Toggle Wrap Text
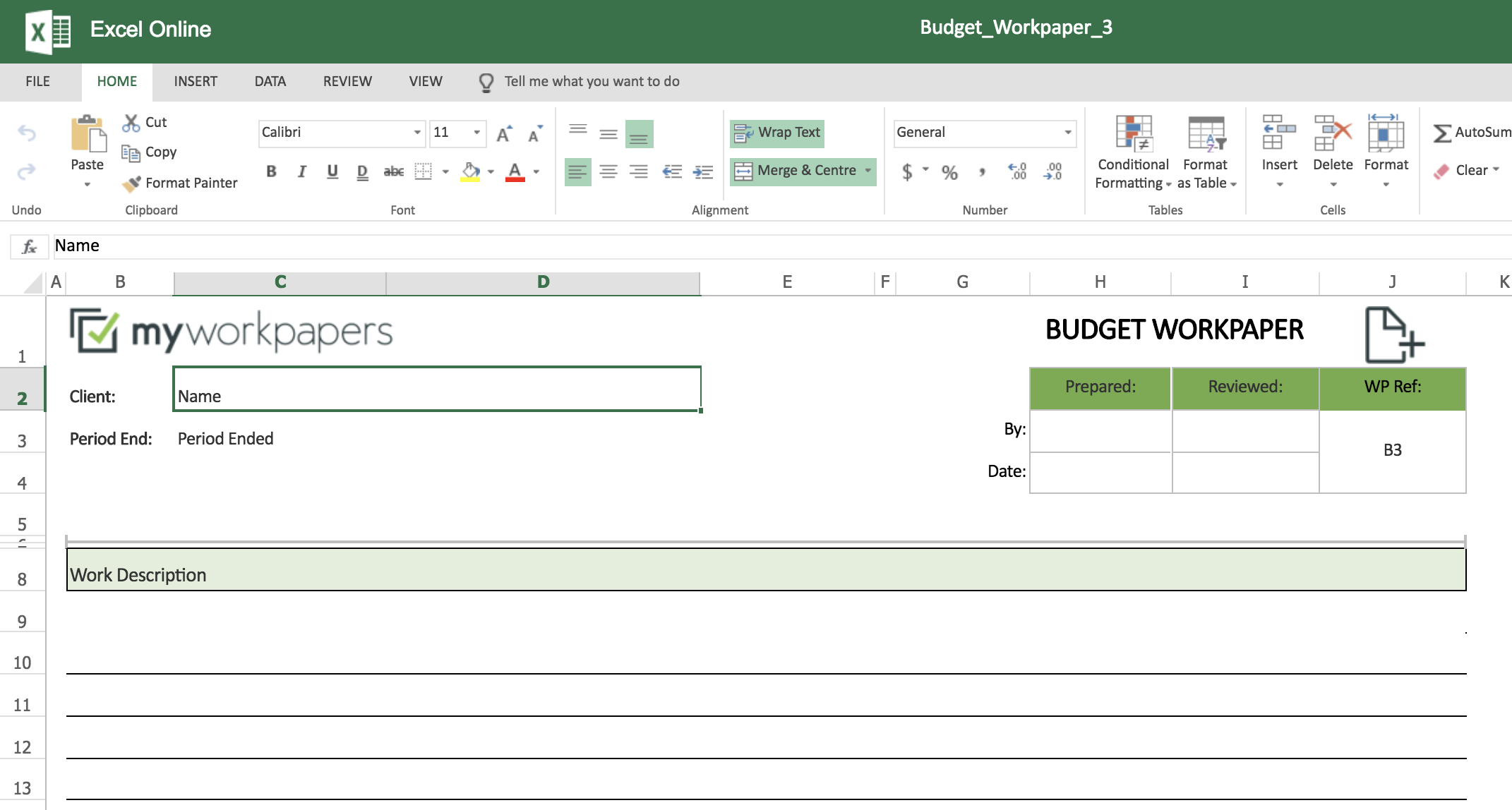Image resolution: width=1512 pixels, height=810 pixels. 777,133
